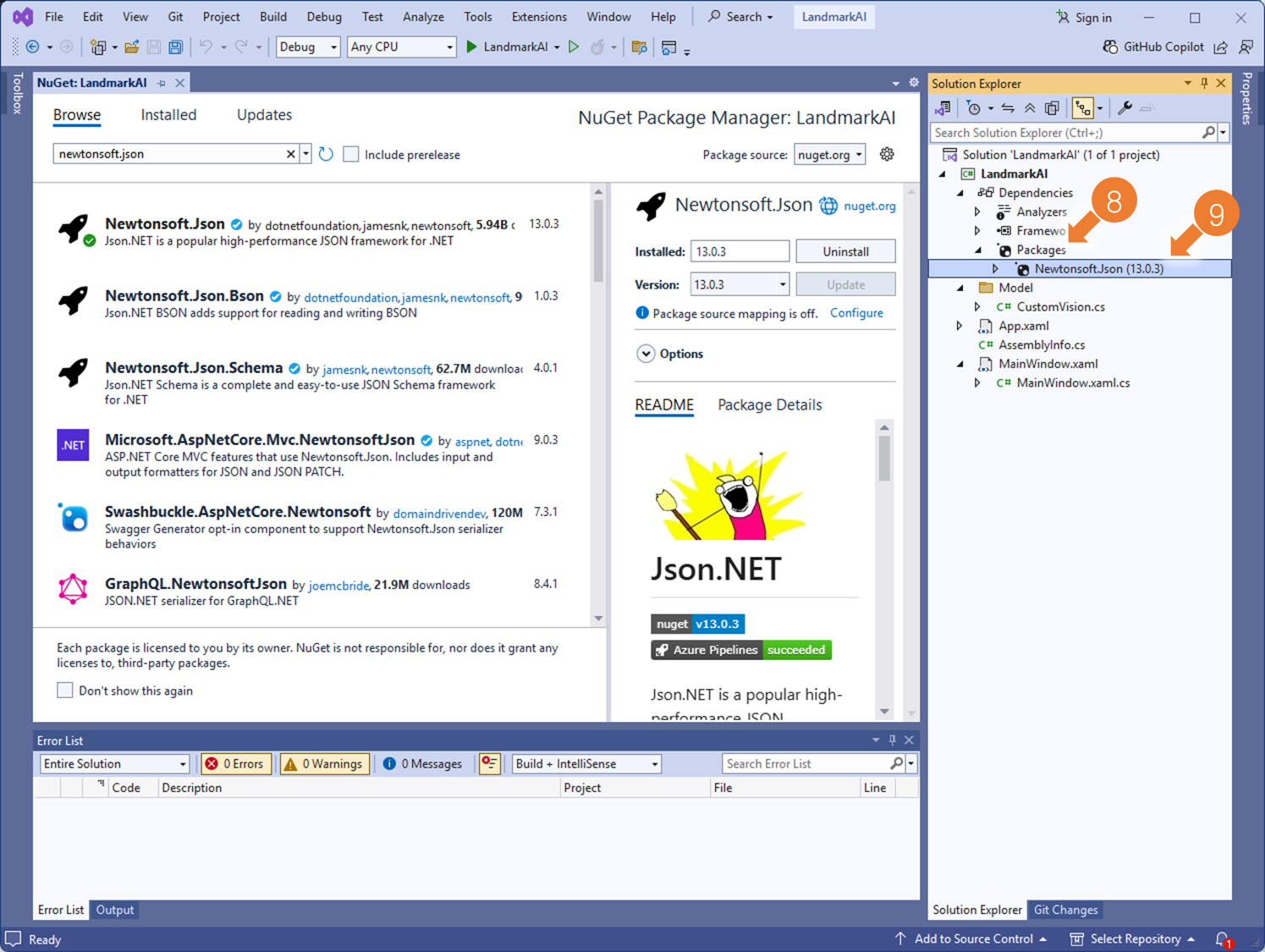The width and height of the screenshot is (1265, 952).
Task: Expand the Analyzers tree node
Action: point(978,212)
